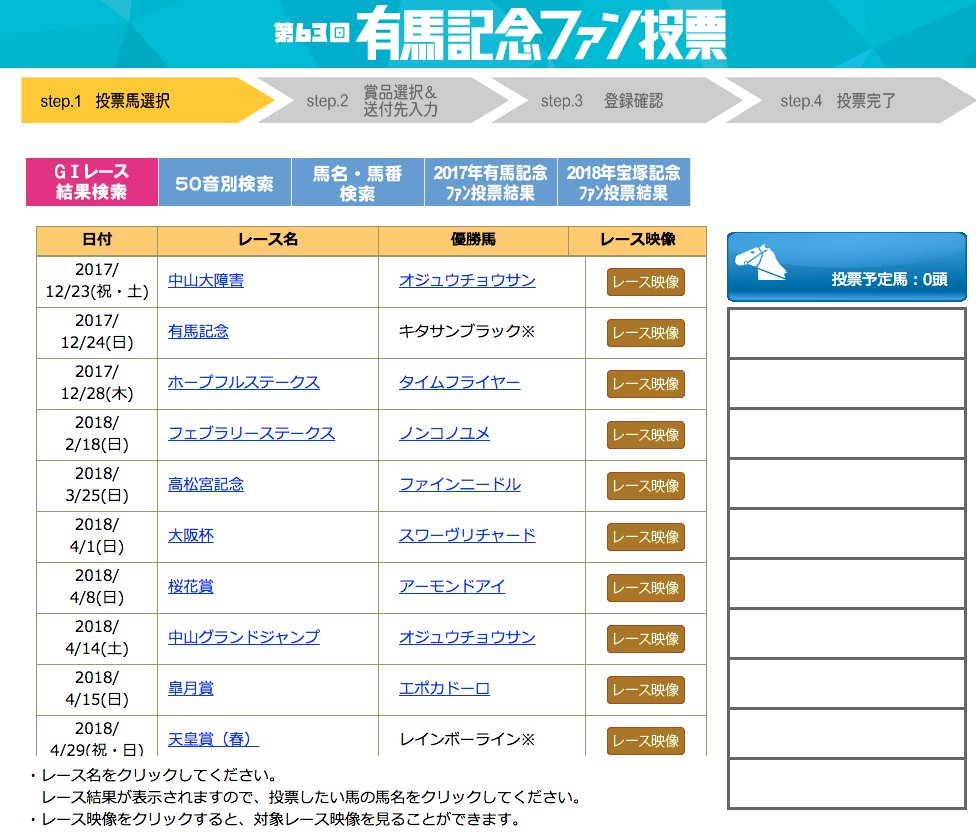Open the 有馬記念 race link
The height and width of the screenshot is (832, 976).
199,332
